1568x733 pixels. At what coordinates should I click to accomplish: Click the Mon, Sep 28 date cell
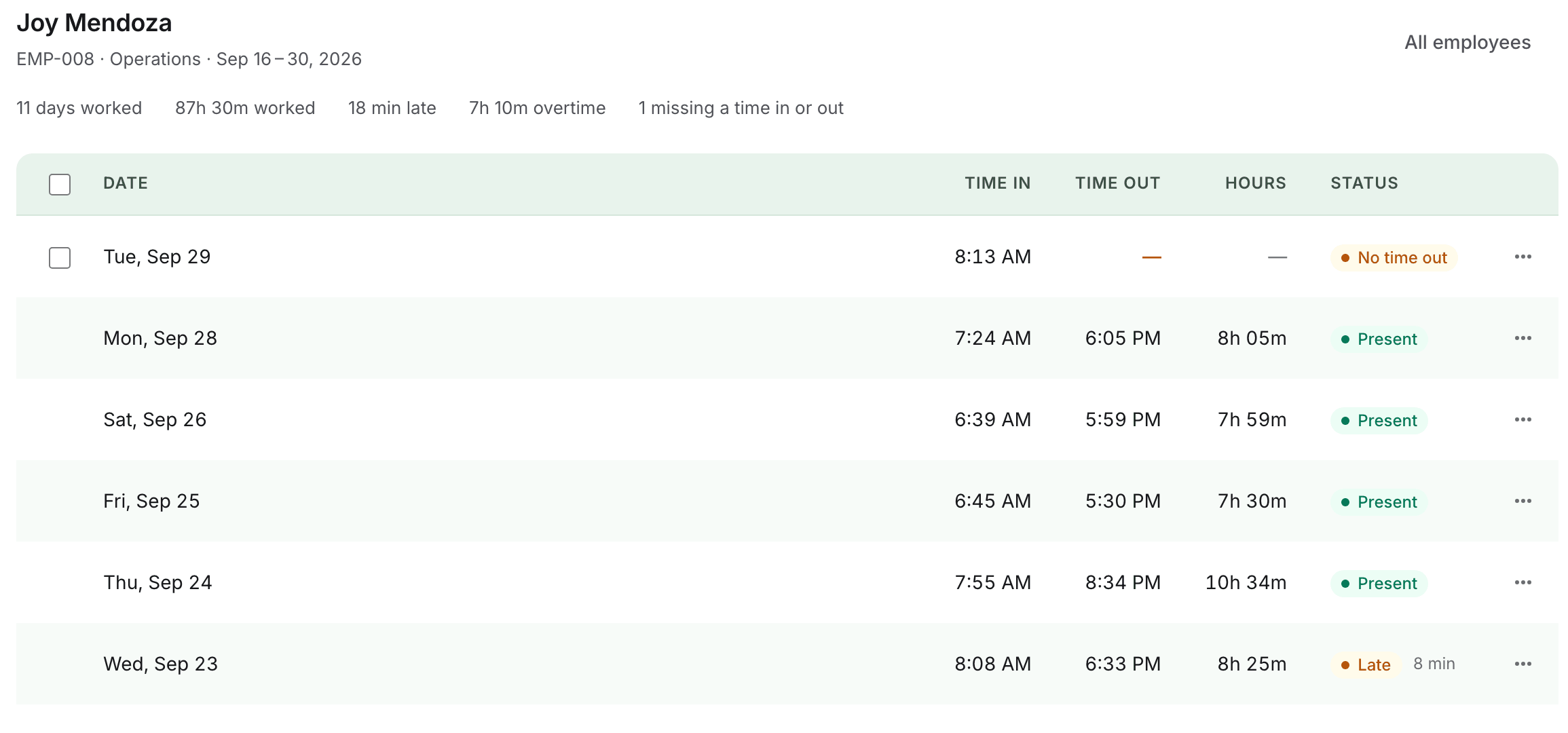coord(160,338)
